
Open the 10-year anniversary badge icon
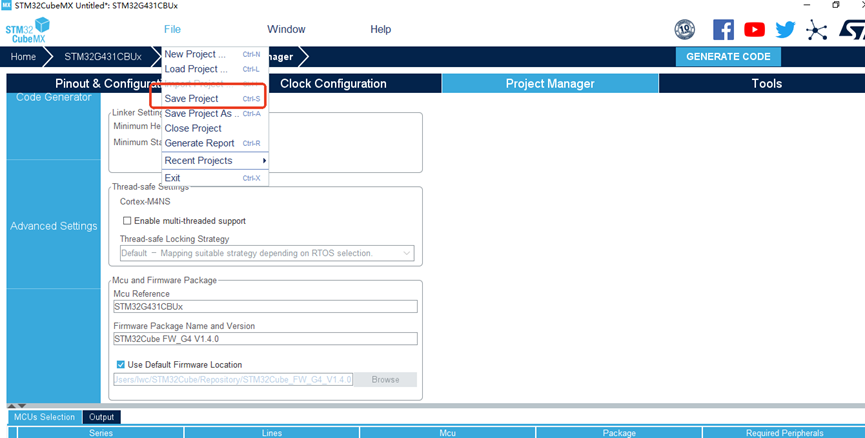coord(685,30)
